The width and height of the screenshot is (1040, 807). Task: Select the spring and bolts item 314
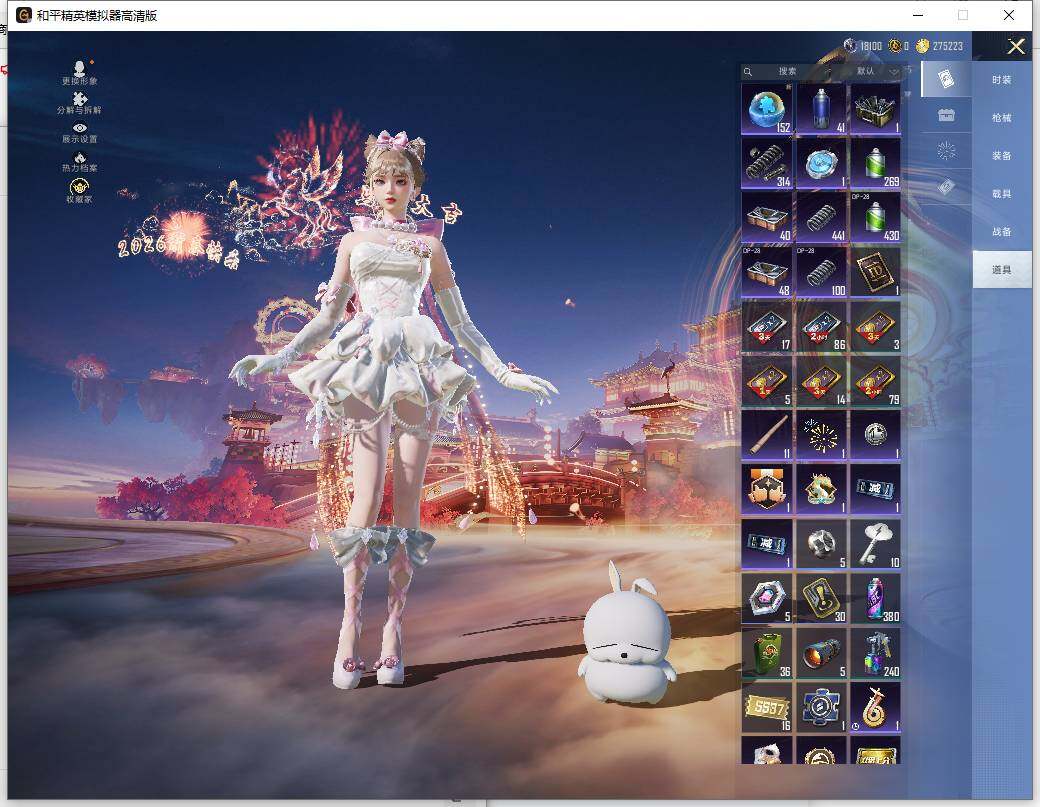coord(767,163)
